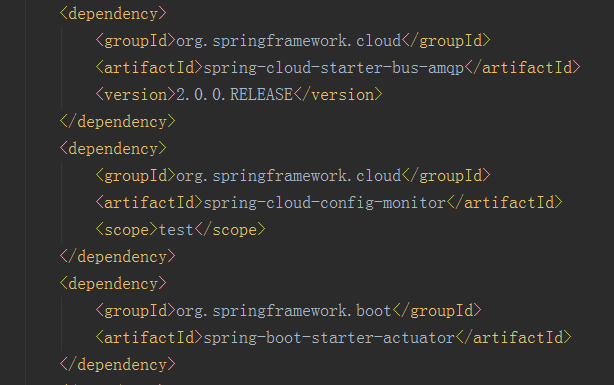Click spring-cloud-config-monitor artifactId text
This screenshot has height=385, width=614.
(x=325, y=203)
